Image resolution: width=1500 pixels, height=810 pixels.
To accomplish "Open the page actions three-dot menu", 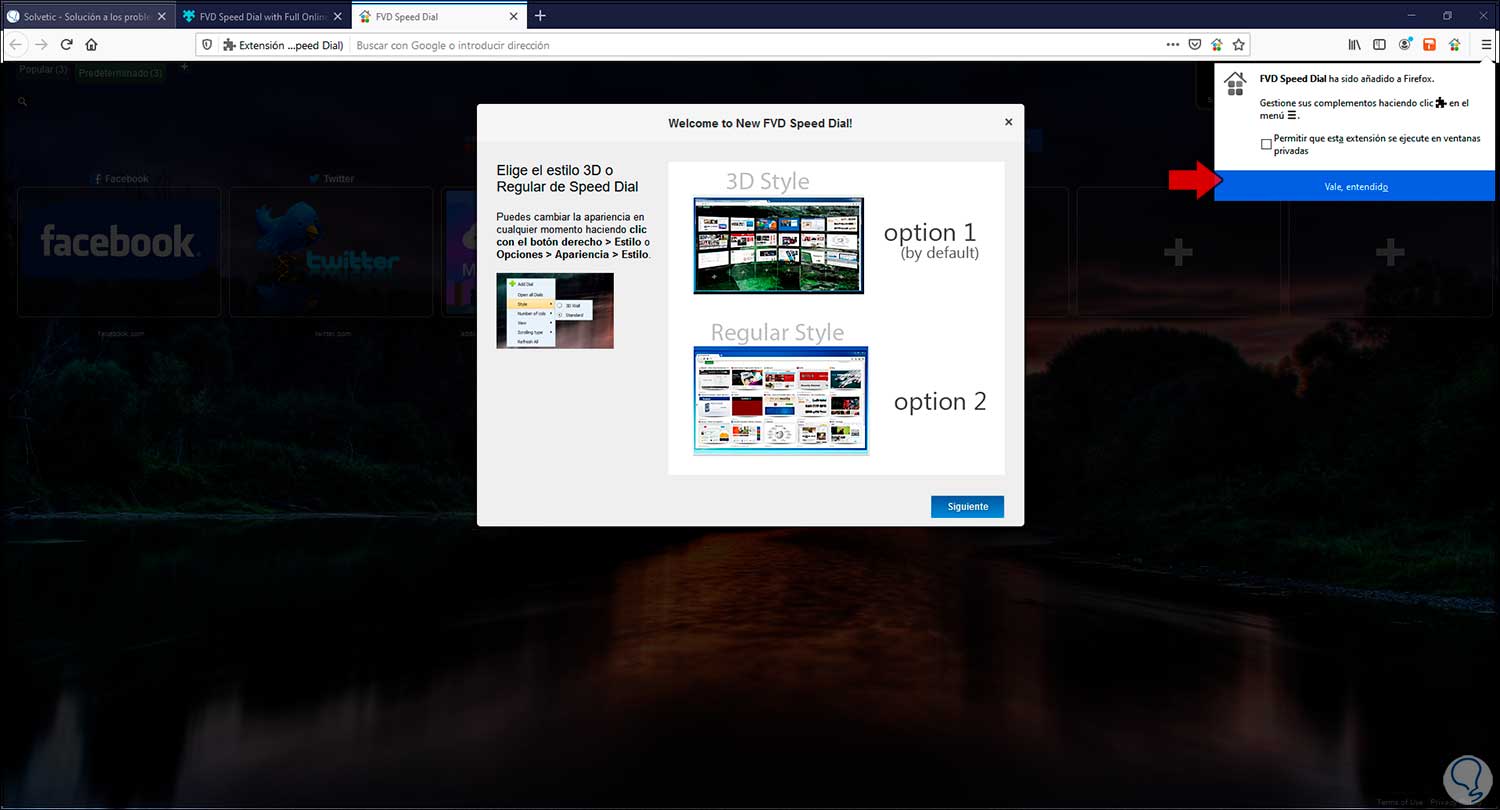I will pyautogui.click(x=1173, y=45).
